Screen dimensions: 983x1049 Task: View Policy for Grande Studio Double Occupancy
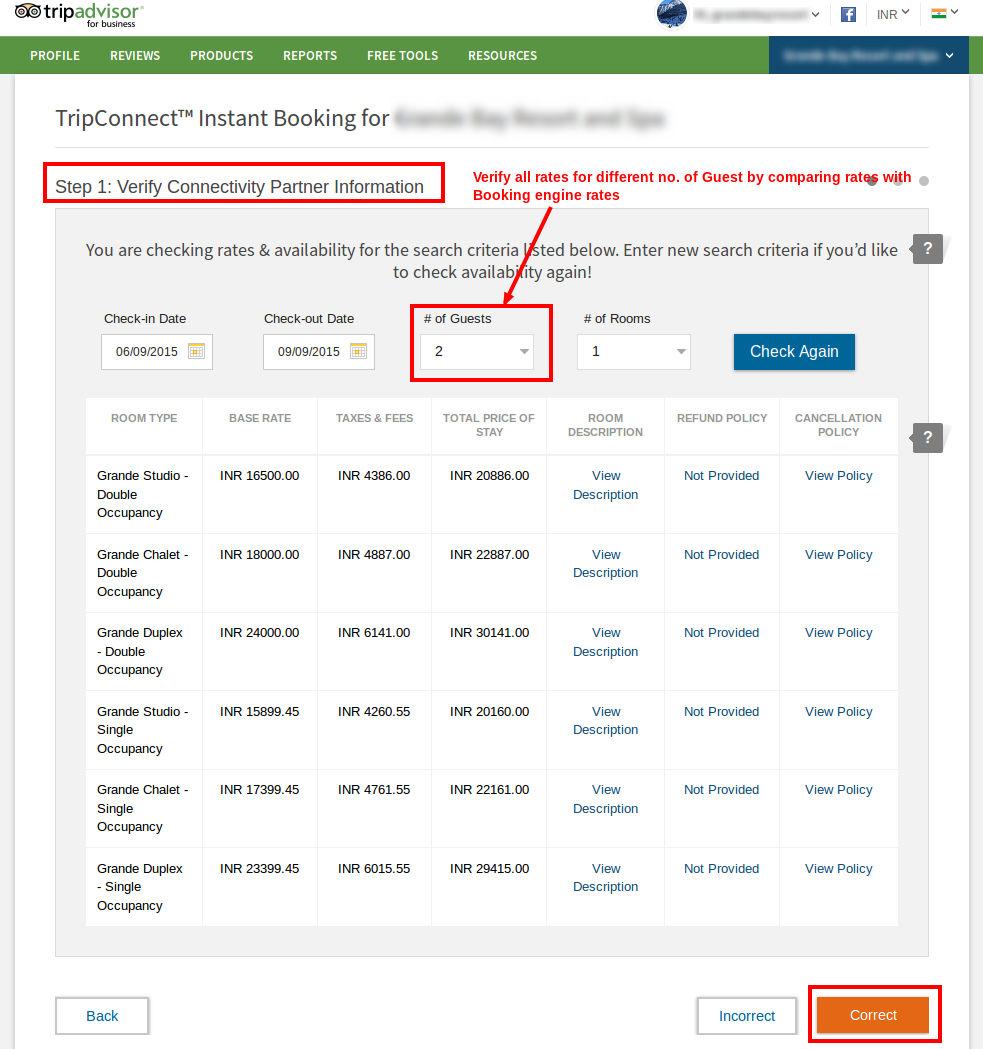(838, 476)
